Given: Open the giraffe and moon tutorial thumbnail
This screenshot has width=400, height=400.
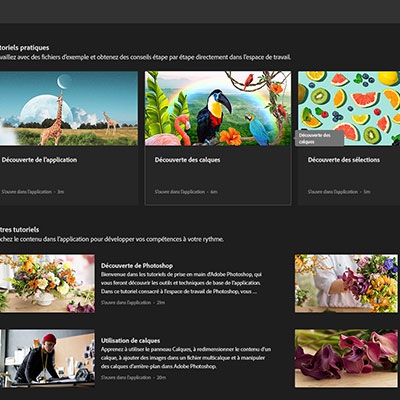Looking at the screenshot, I should (x=69, y=108).
